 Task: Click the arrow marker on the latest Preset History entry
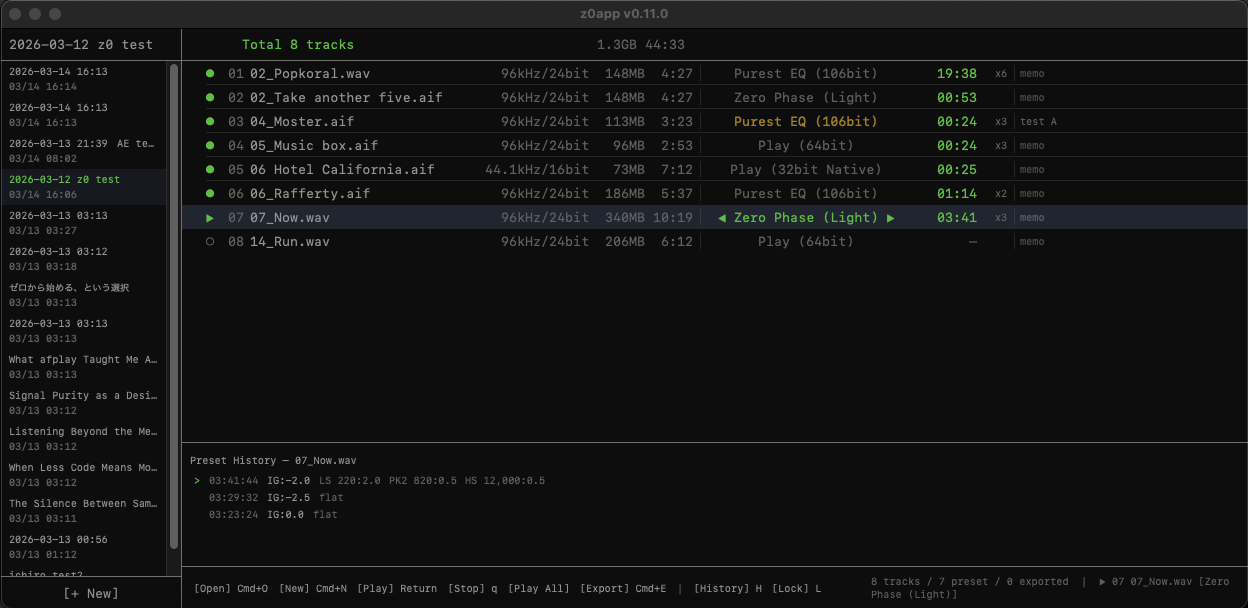pyautogui.click(x=196, y=480)
